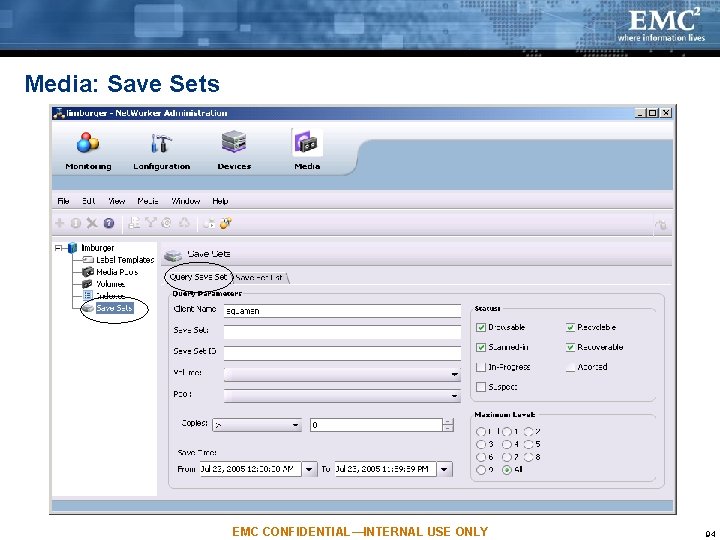Click the grayed at-sign style toolbar icon
The image size is (720, 540).
click(167, 223)
